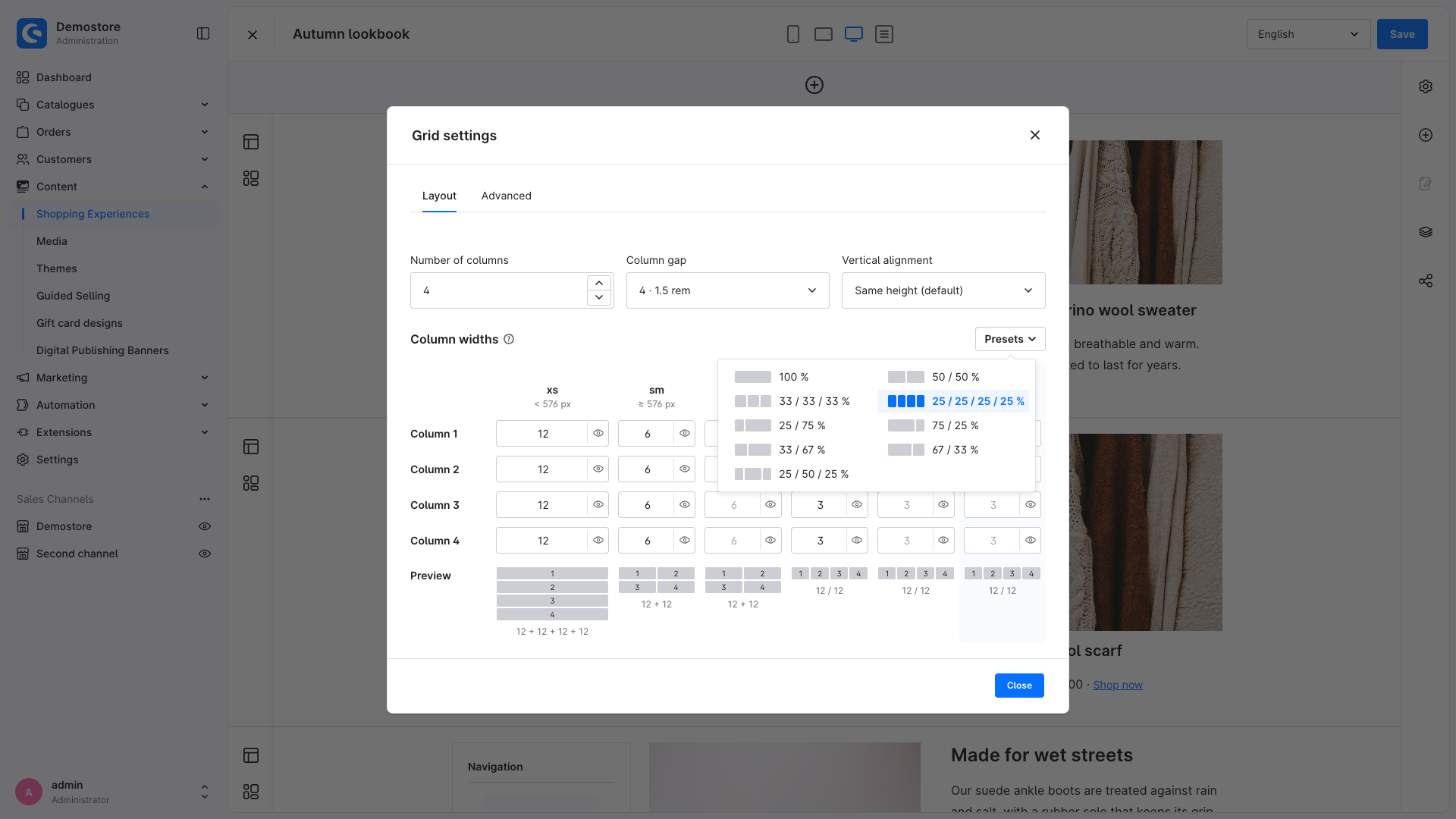This screenshot has width=1456, height=819.
Task: Toggle Second channel visibility eye
Action: [x=205, y=554]
